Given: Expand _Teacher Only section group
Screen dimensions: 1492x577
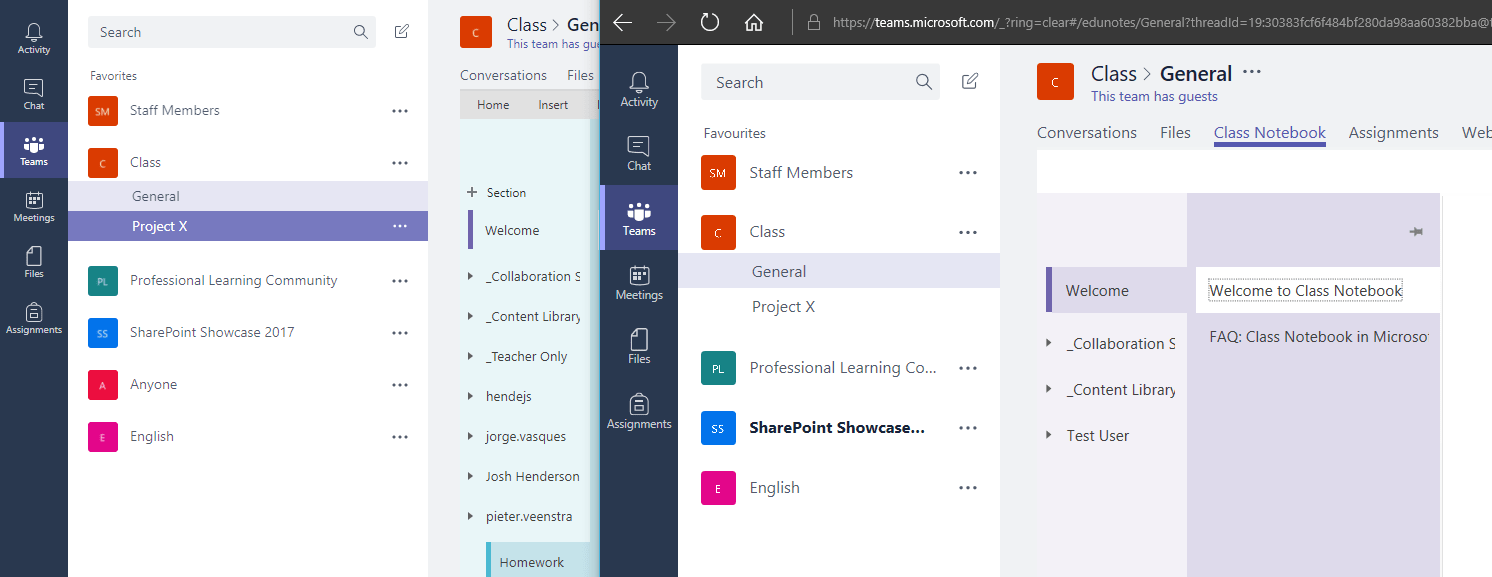Looking at the screenshot, I should pos(471,356).
